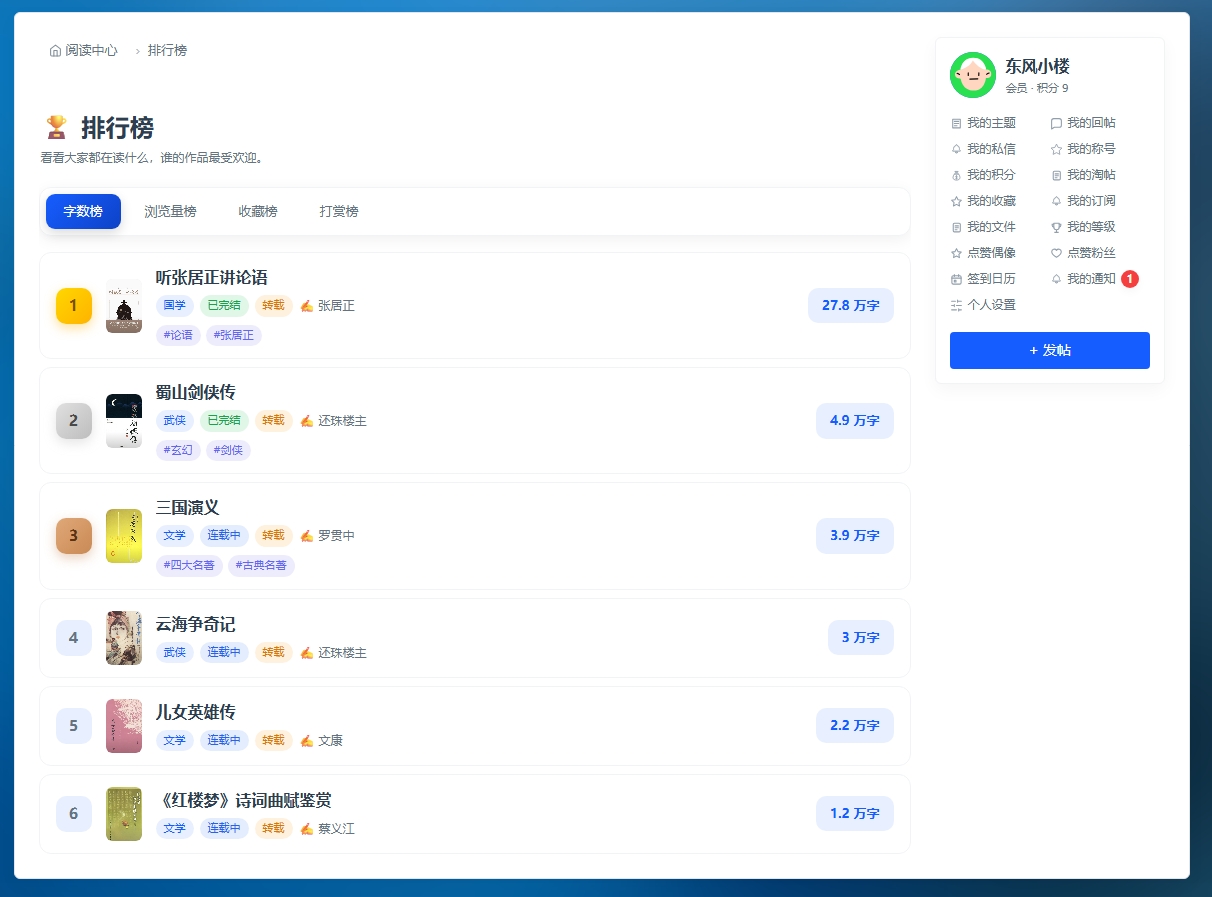The width and height of the screenshot is (1212, 897).
Task: Click the 儿女英雄传 cover thumbnail
Action: tap(124, 726)
